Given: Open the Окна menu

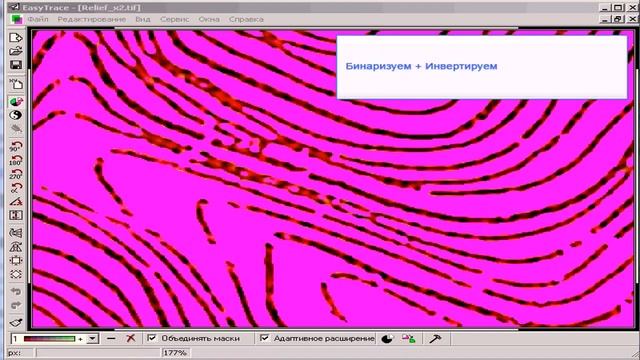Looking at the screenshot, I should [x=209, y=19].
